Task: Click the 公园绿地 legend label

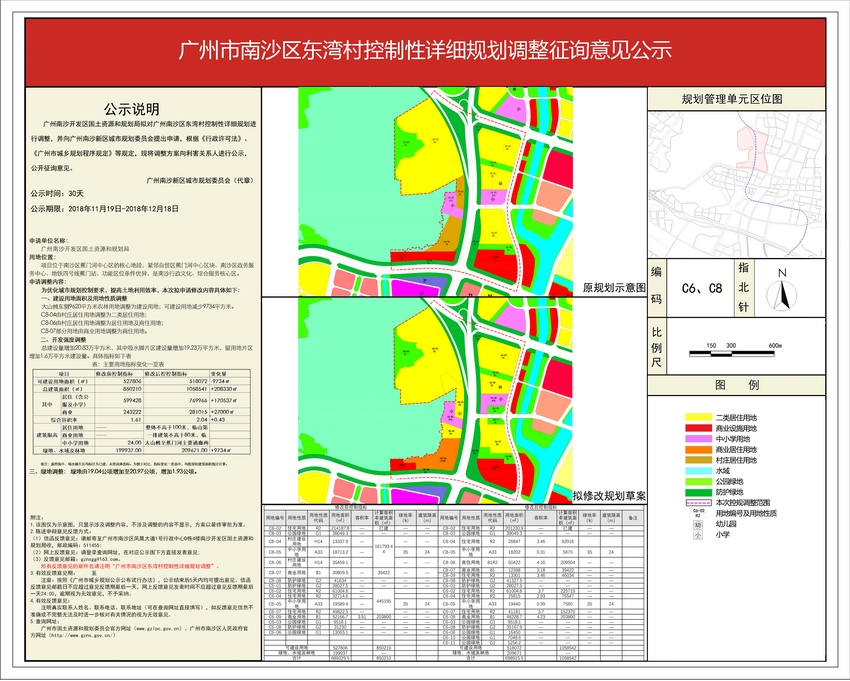Action: point(730,481)
